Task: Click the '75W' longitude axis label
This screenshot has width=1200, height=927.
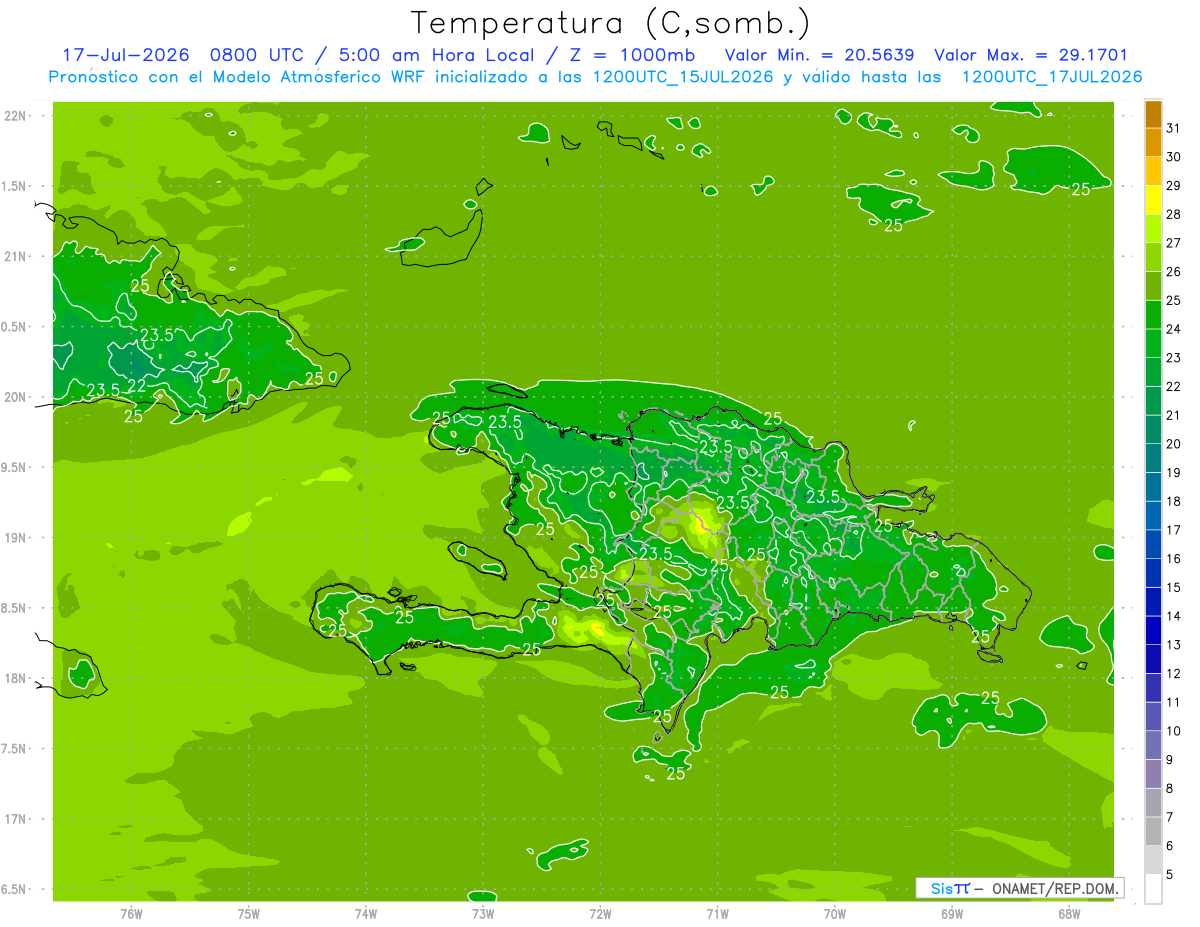Action: [x=249, y=914]
